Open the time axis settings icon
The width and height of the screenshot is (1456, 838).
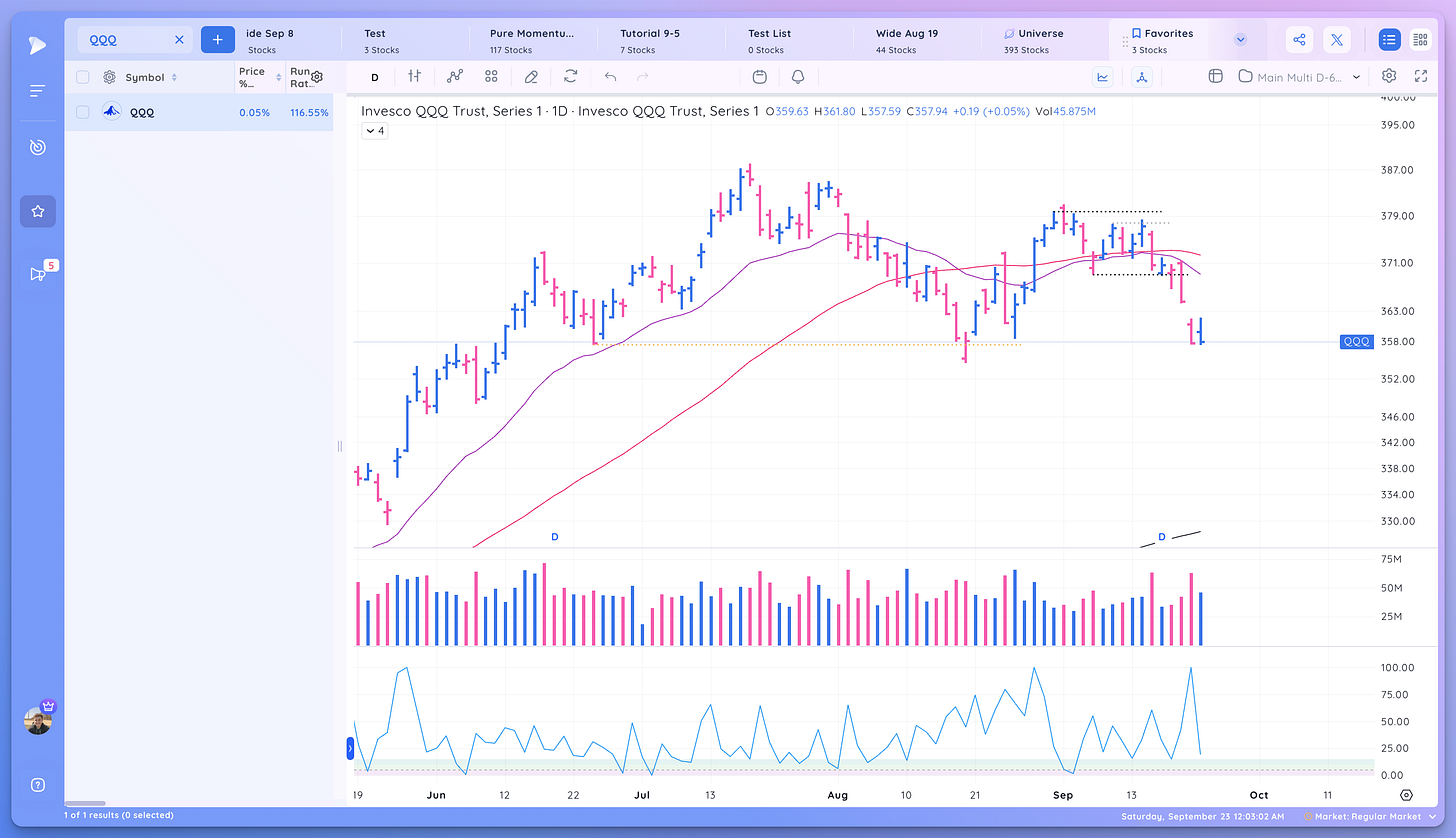(x=1407, y=795)
